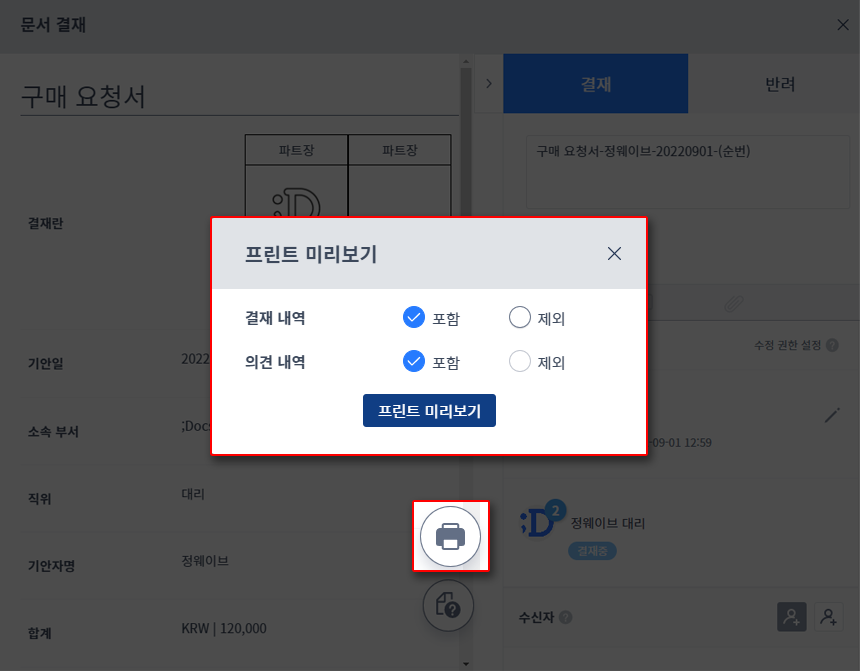860x671 pixels.
Task: Show help icon next to 수신자
Action: [x=565, y=617]
